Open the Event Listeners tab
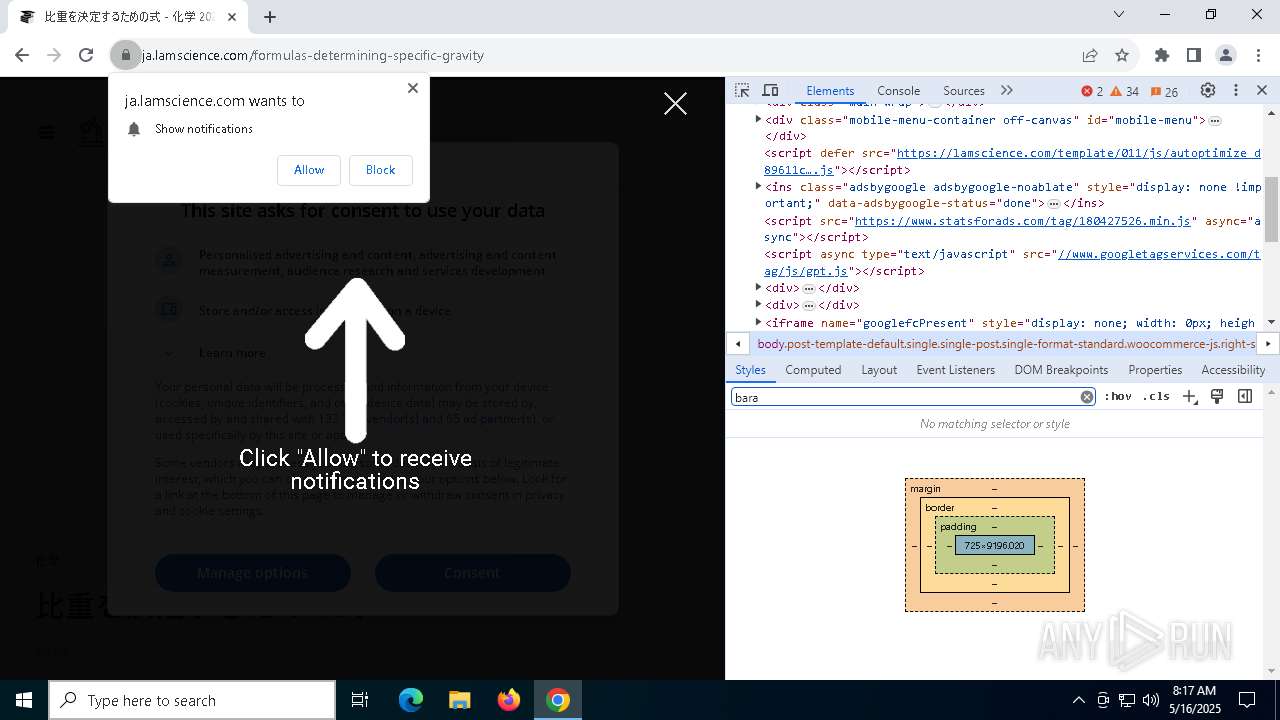This screenshot has height=720, width=1280. pos(955,369)
